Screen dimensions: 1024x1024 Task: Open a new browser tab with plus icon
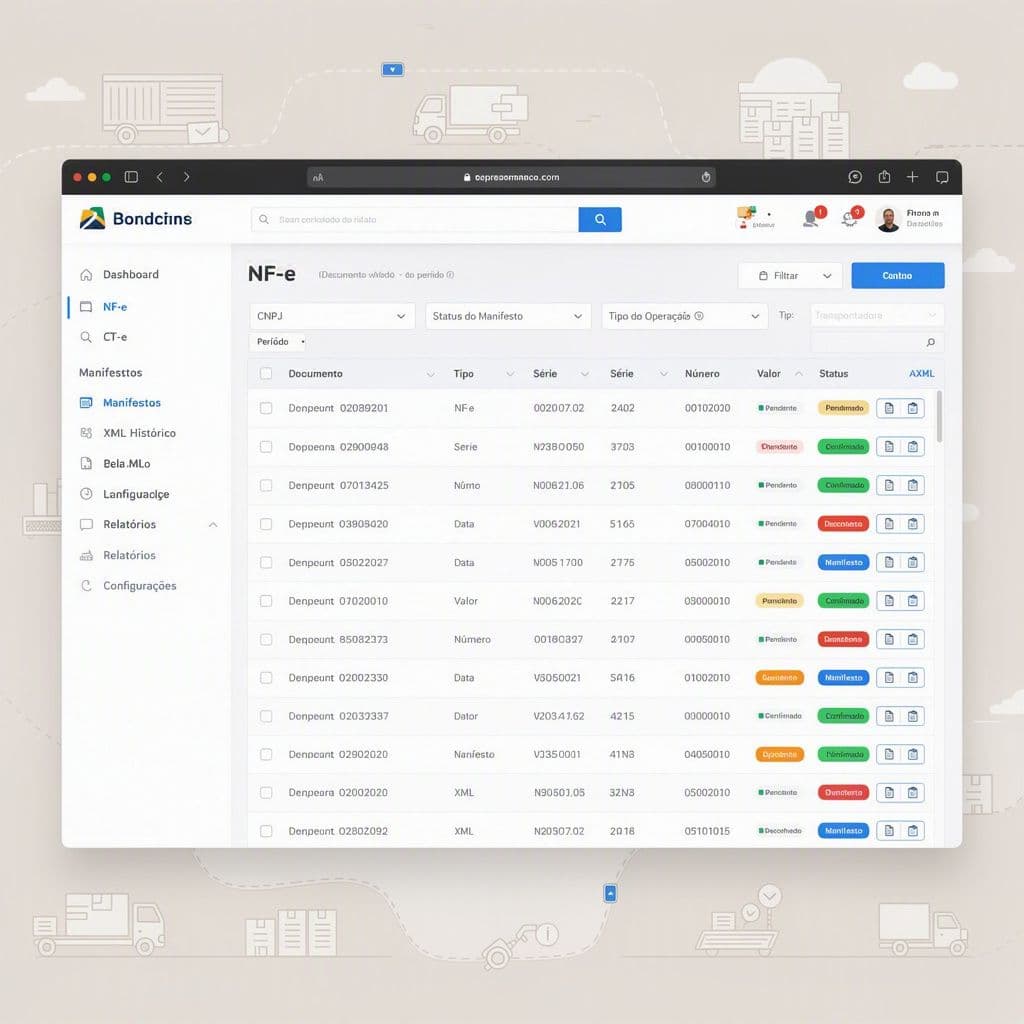912,177
